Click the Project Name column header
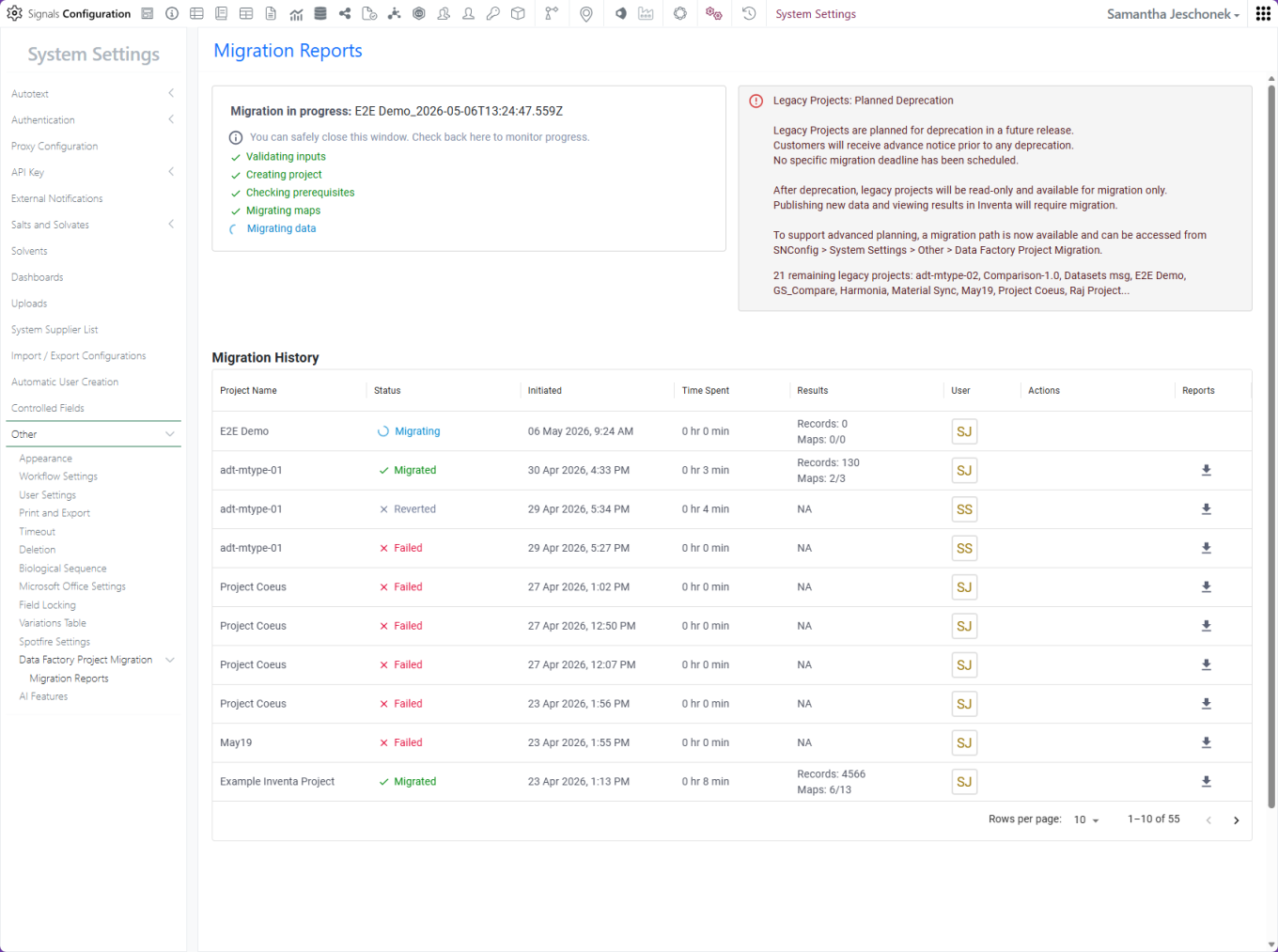This screenshot has height=952, width=1278. (248, 391)
